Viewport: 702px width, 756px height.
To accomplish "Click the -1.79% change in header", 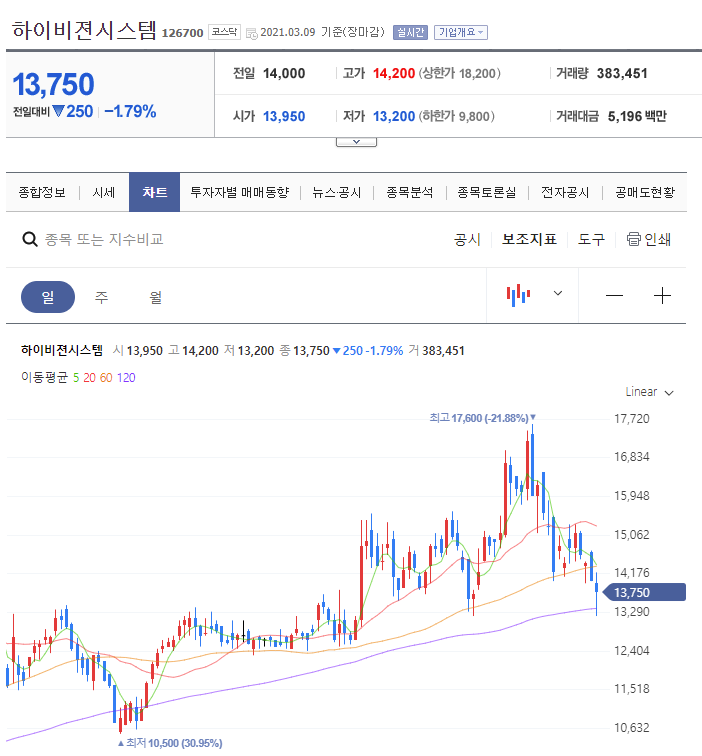I will point(130,111).
